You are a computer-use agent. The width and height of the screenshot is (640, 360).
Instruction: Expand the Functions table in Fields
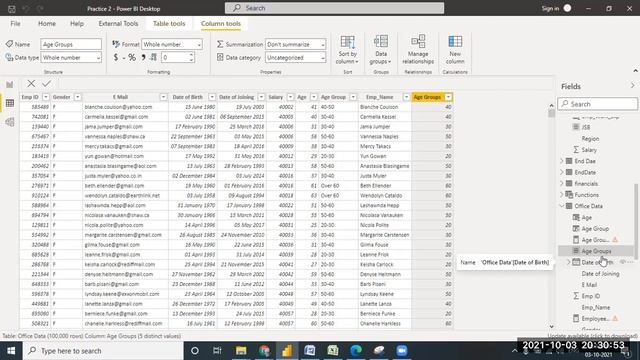click(562, 195)
